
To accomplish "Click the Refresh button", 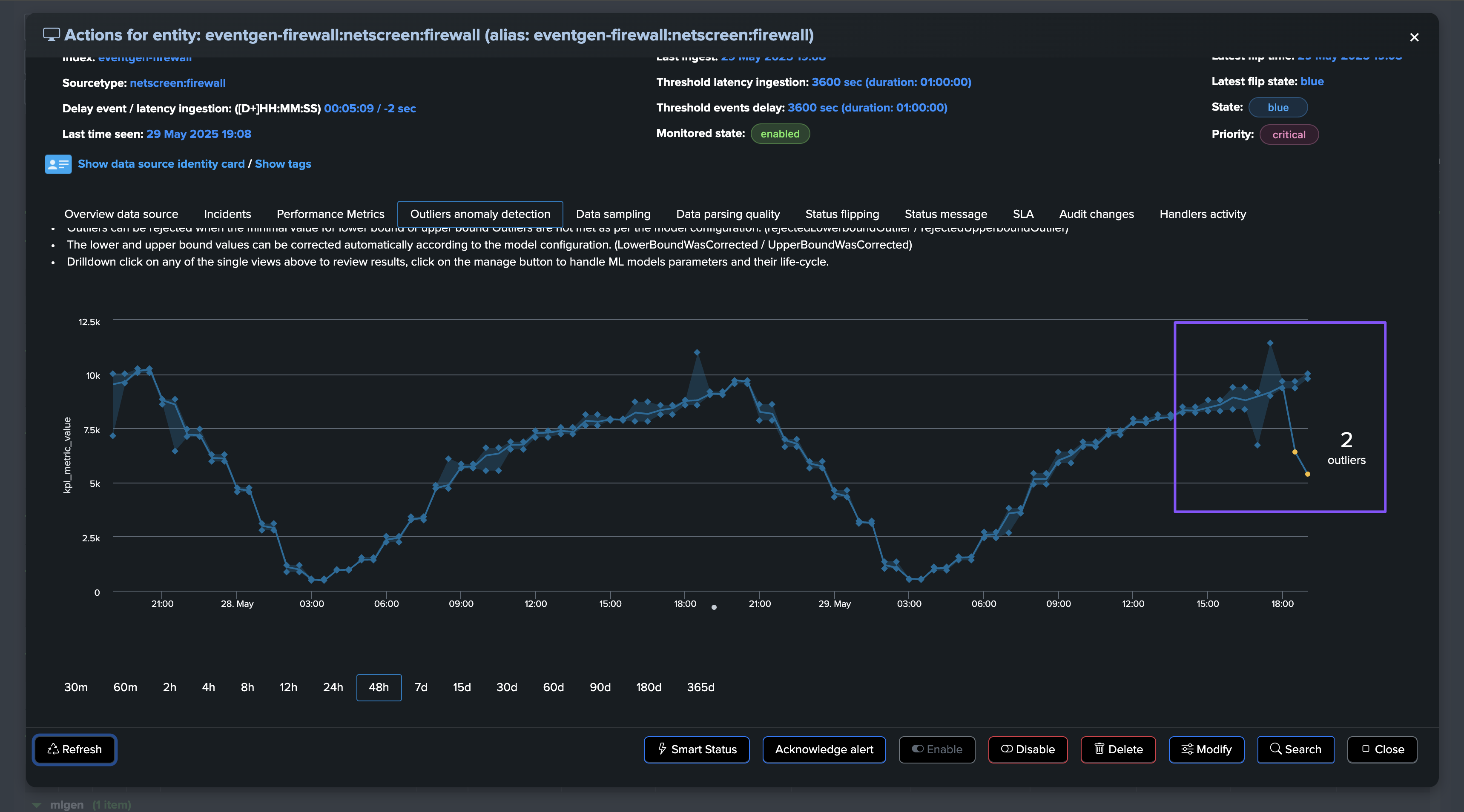I will point(75,749).
